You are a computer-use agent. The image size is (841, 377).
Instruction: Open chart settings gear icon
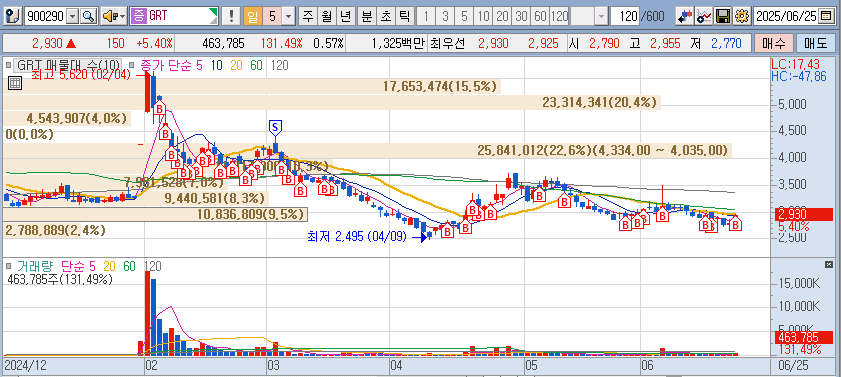pyautogui.click(x=742, y=16)
